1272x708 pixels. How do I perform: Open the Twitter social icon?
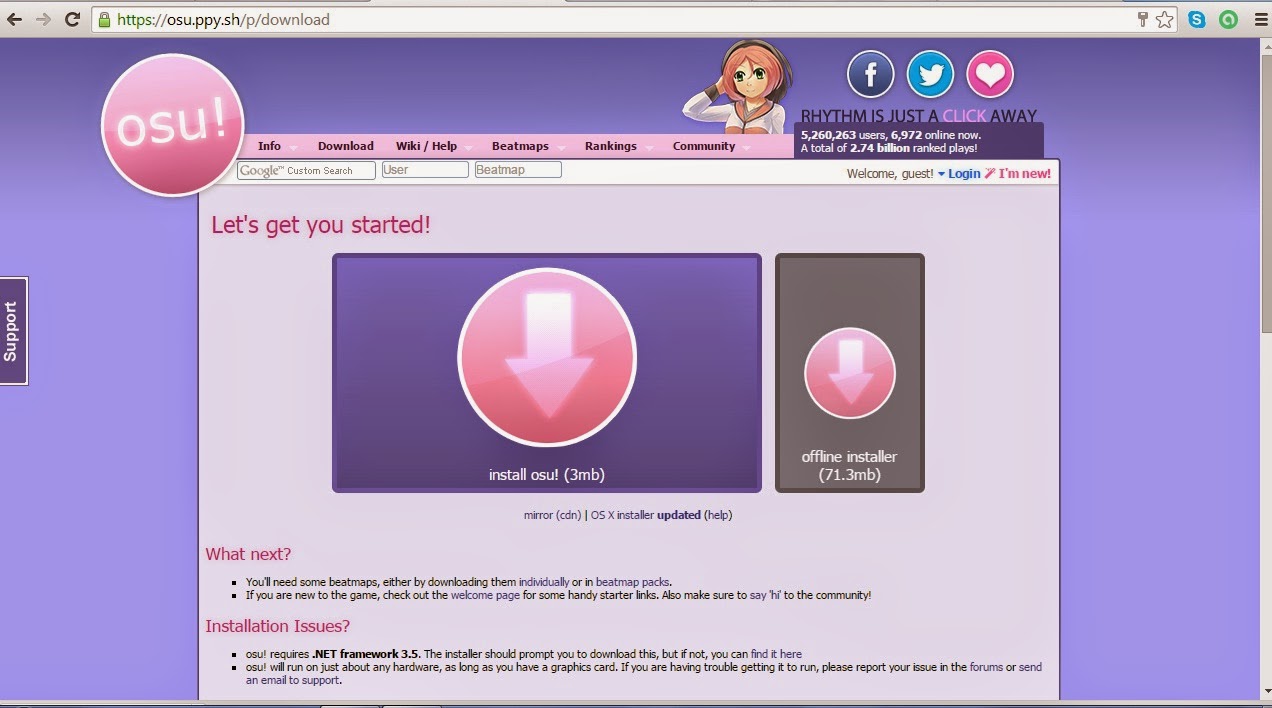point(930,75)
